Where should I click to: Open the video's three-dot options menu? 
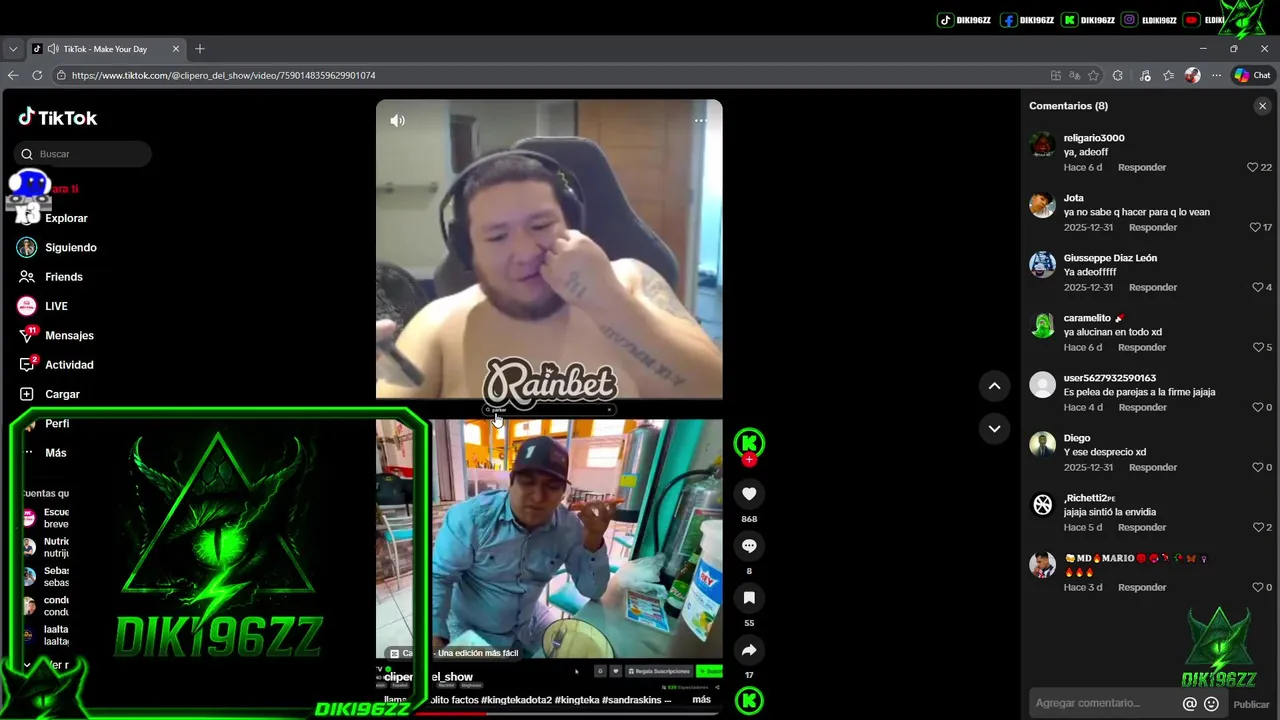click(x=701, y=120)
